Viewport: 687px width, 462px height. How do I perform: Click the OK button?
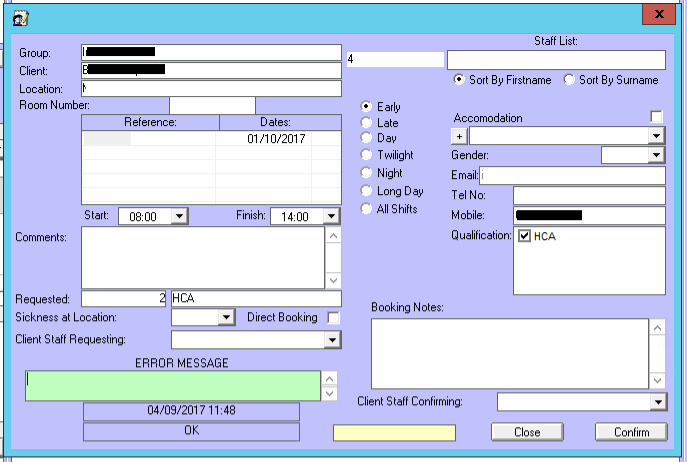pyautogui.click(x=191, y=431)
